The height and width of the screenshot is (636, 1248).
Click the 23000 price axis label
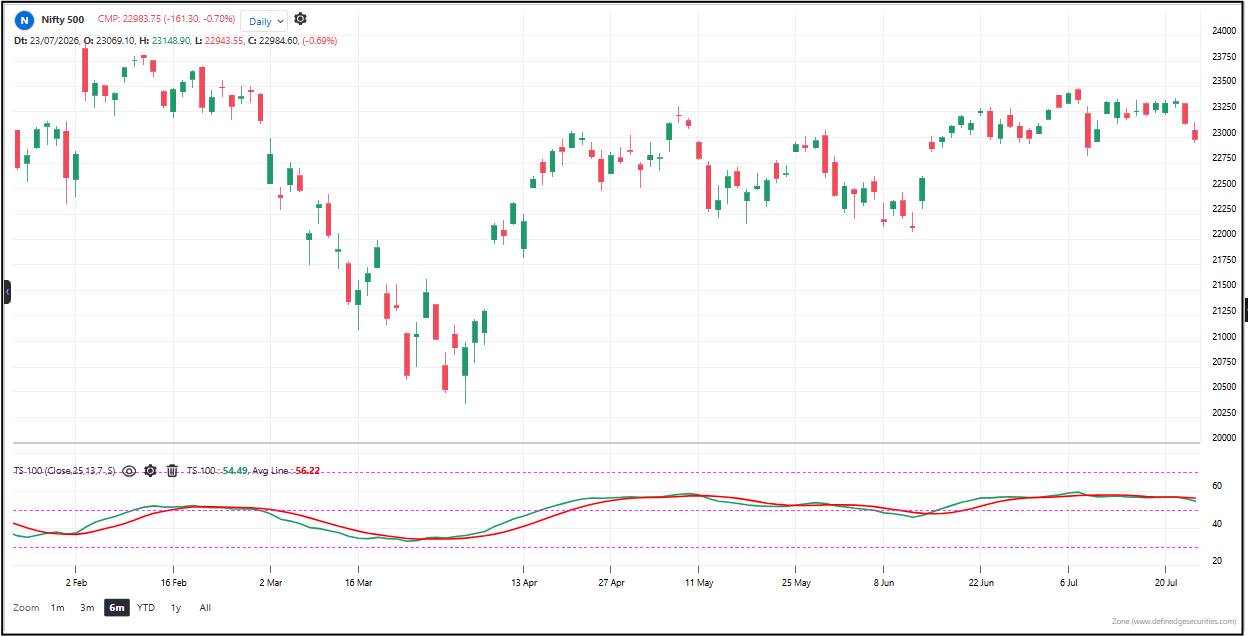[x=1223, y=133]
